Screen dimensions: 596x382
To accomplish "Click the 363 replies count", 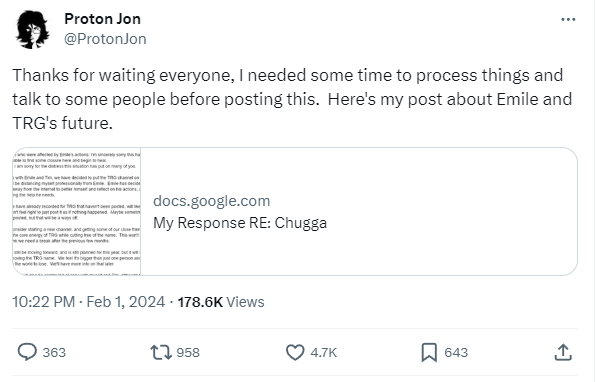I will tap(54, 353).
